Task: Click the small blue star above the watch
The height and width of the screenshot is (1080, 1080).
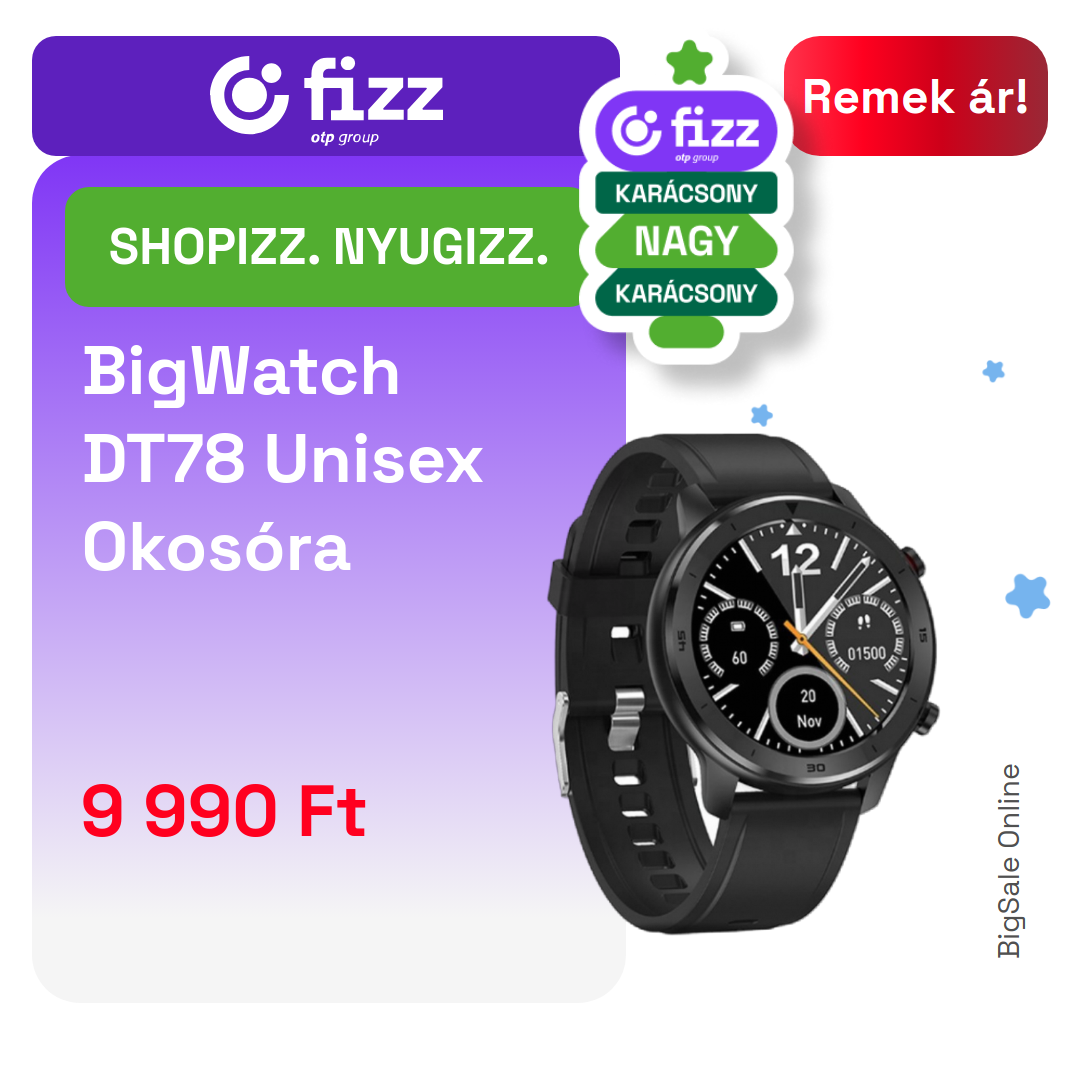Action: (761, 415)
